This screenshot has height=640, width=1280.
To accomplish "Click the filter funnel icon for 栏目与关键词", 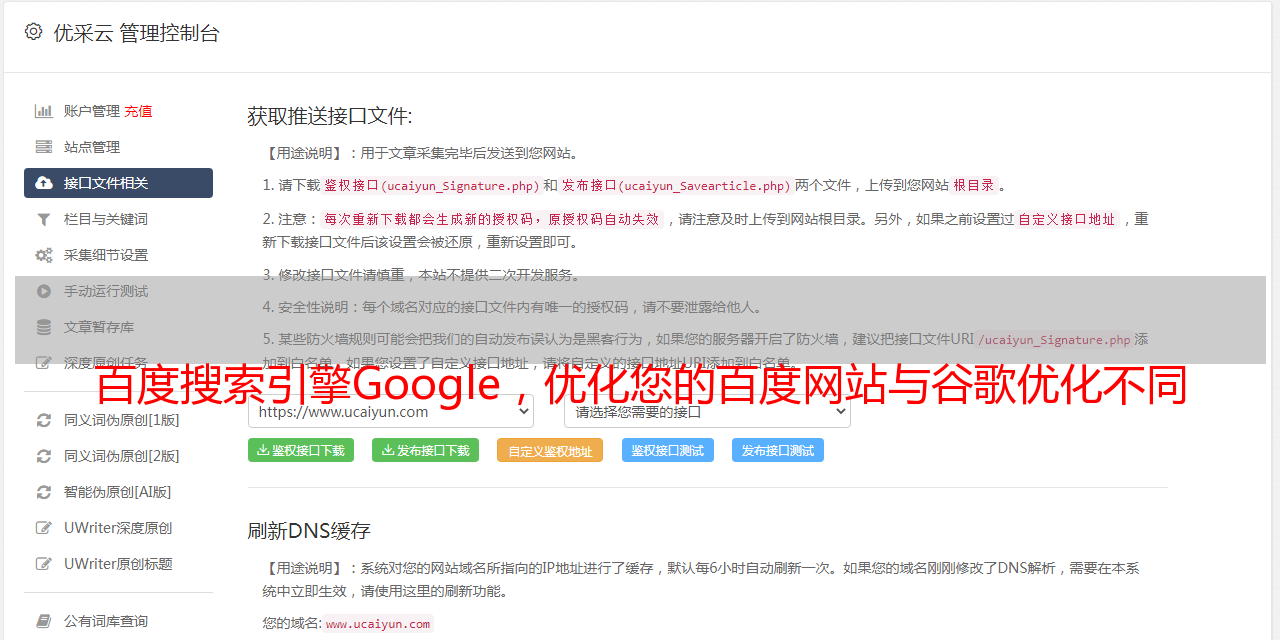I will 43,219.
